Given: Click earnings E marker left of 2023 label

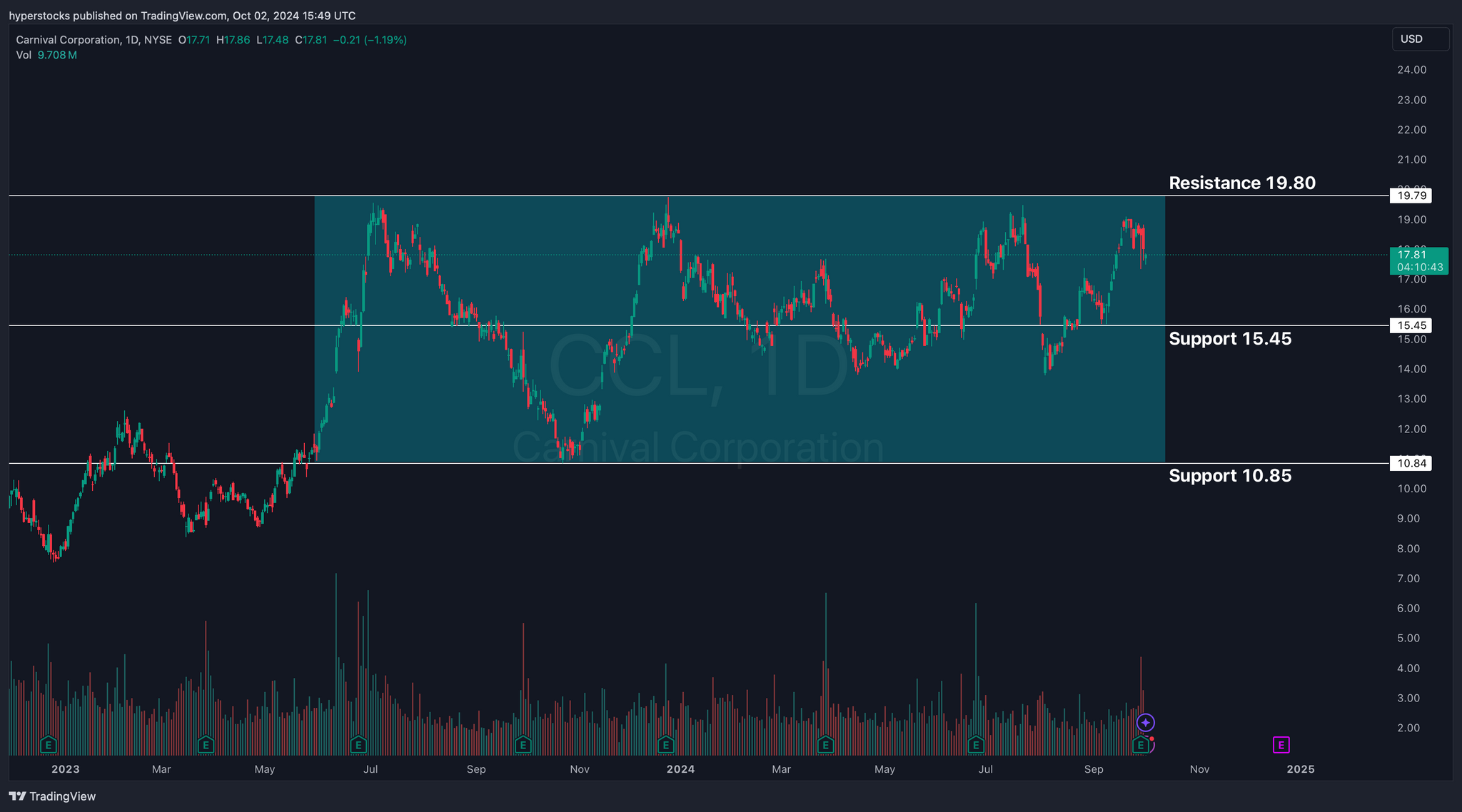Looking at the screenshot, I should pos(48,745).
